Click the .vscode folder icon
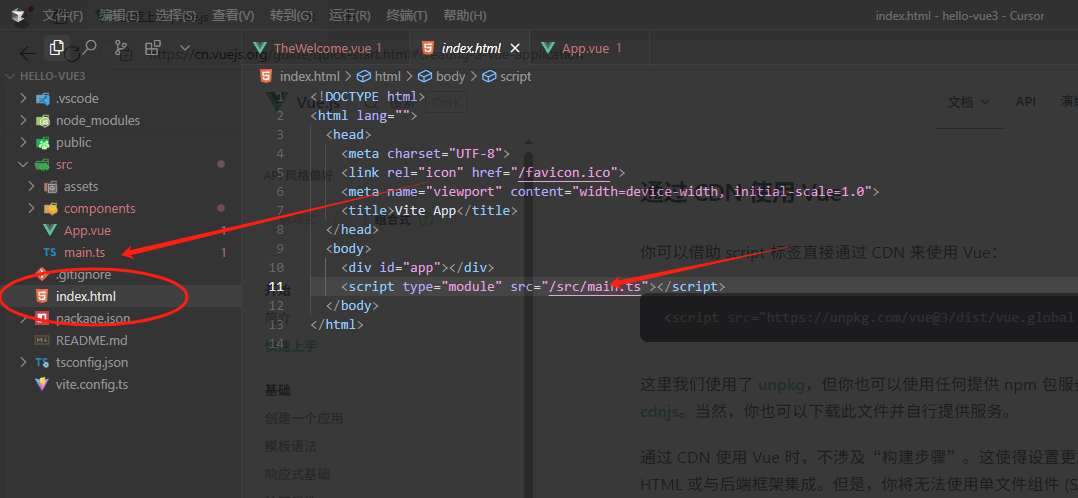The image size is (1078, 498). click(x=43, y=98)
